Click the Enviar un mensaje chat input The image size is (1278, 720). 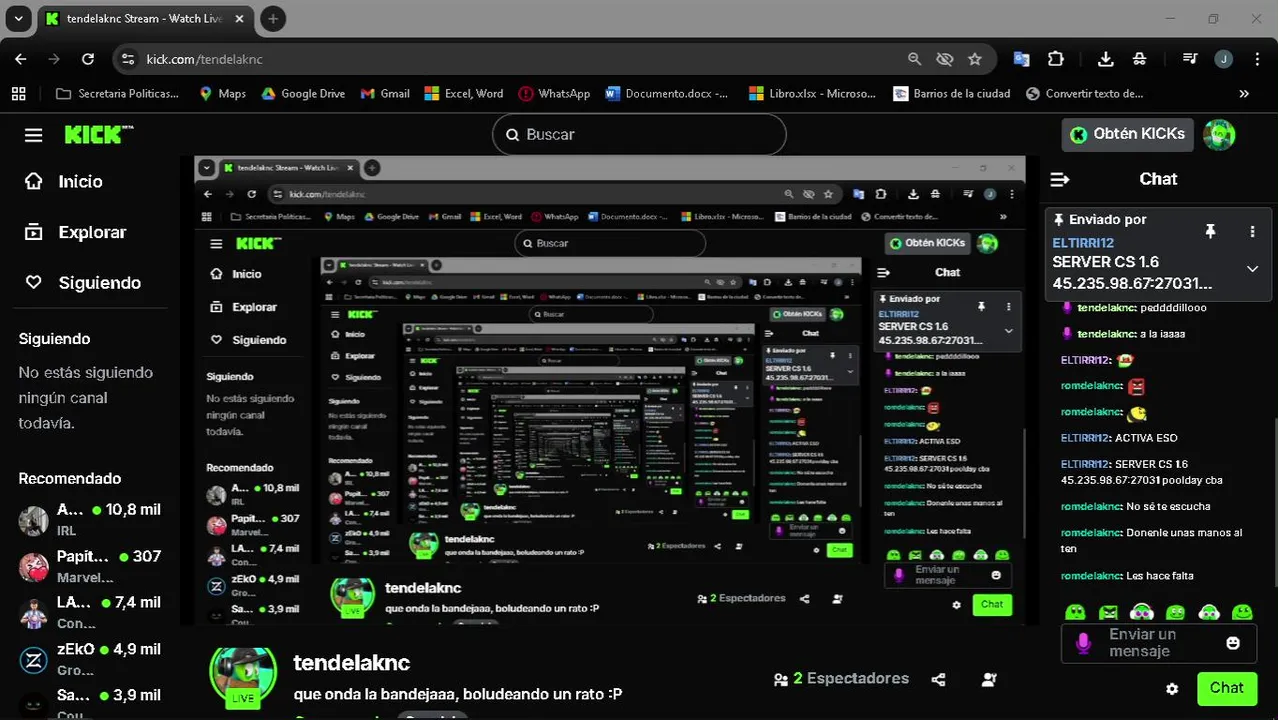[1157, 643]
